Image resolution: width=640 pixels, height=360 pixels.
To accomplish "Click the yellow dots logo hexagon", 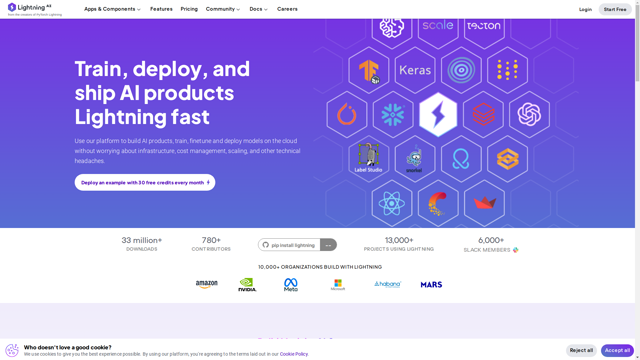I will (x=507, y=70).
